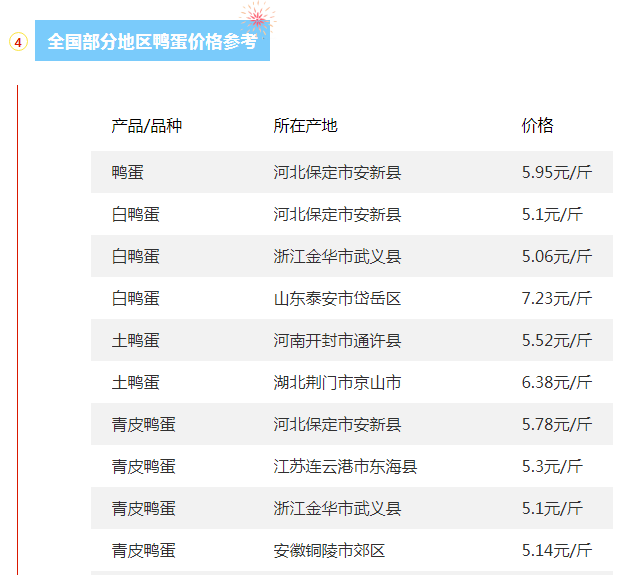Click the circled number 4 icon
This screenshot has height=575, width=630.
[17, 43]
